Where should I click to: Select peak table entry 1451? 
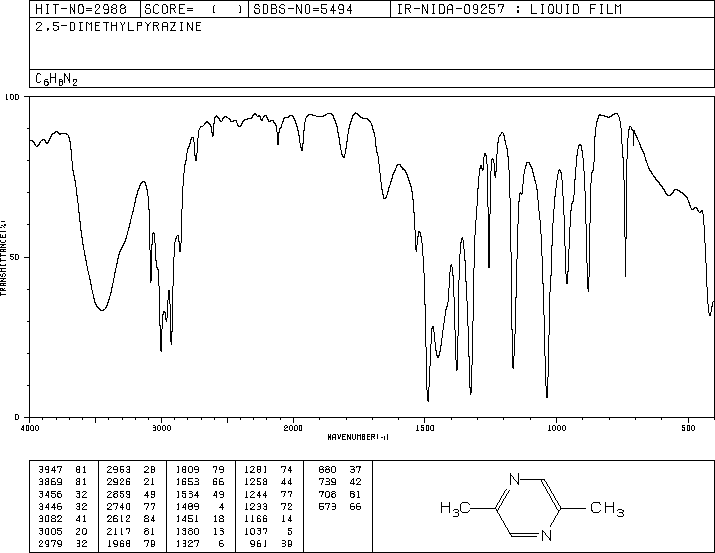click(187, 519)
